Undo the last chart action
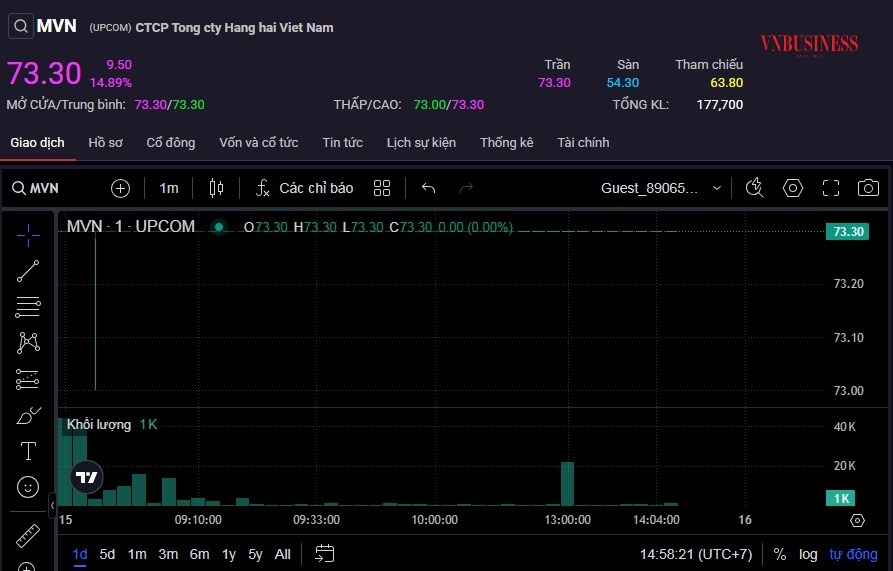893x571 pixels. pyautogui.click(x=428, y=188)
